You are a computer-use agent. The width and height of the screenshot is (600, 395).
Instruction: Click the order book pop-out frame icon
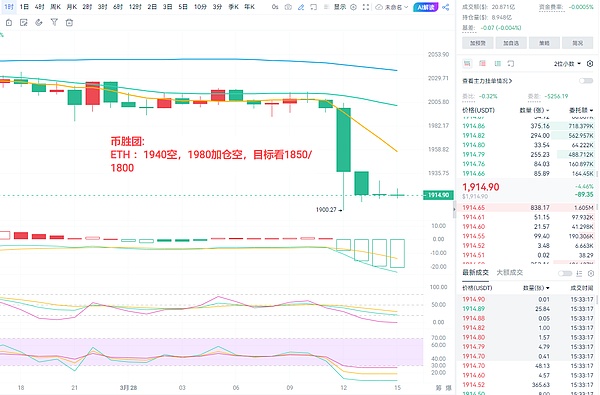tap(511, 64)
